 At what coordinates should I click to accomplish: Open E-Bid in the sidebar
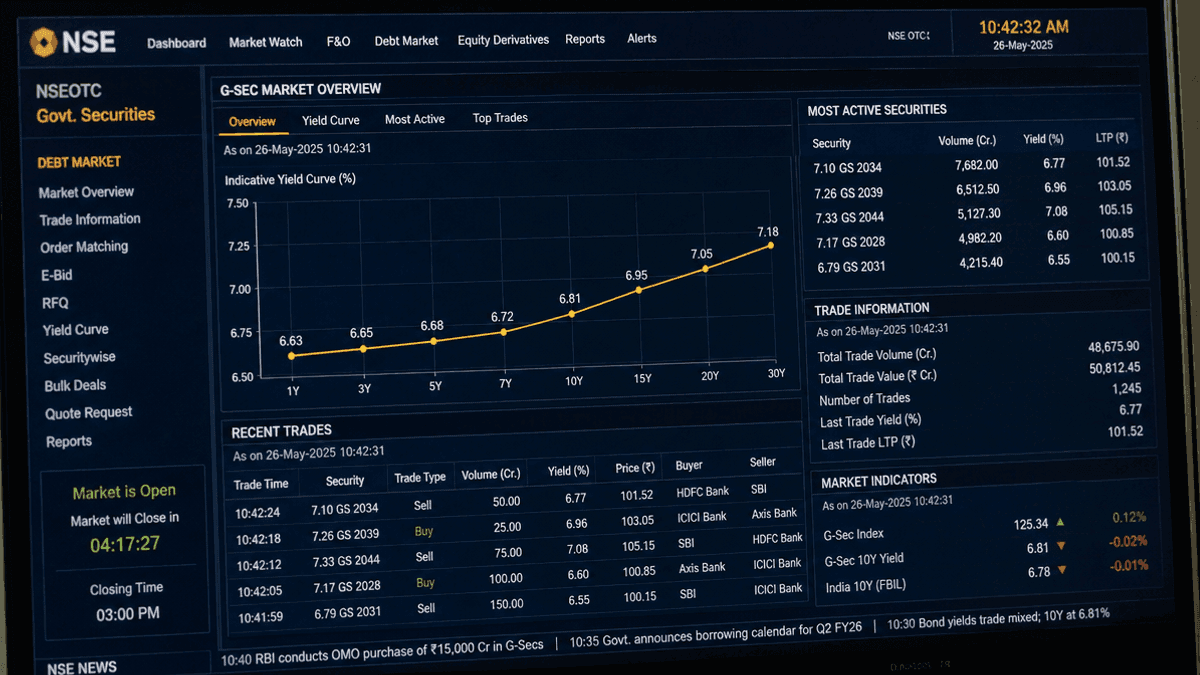tap(56, 275)
